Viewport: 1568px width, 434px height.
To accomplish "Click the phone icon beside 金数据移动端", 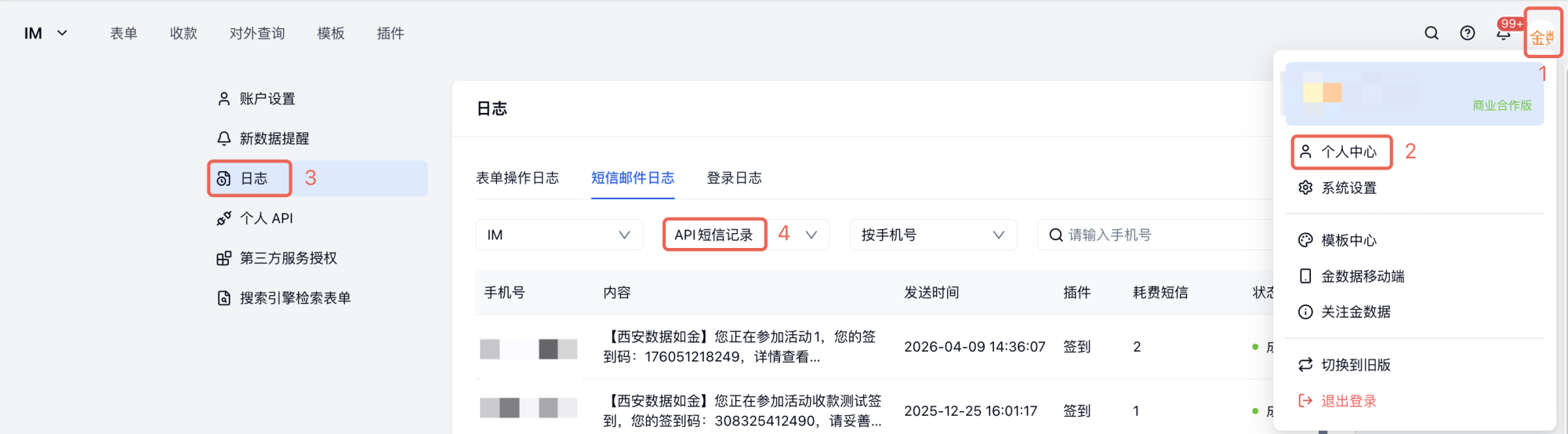I will click(x=1305, y=276).
